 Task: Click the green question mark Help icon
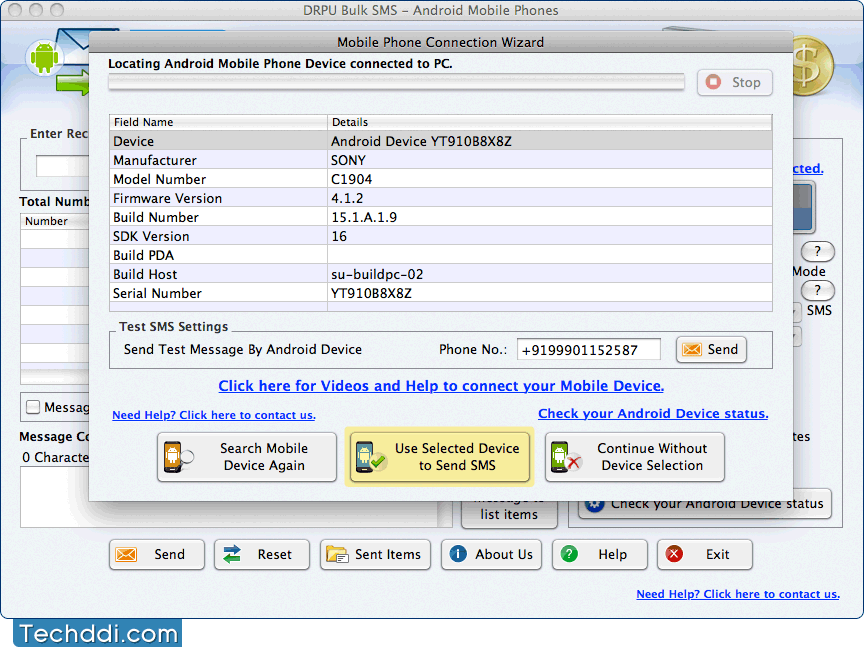tap(569, 554)
